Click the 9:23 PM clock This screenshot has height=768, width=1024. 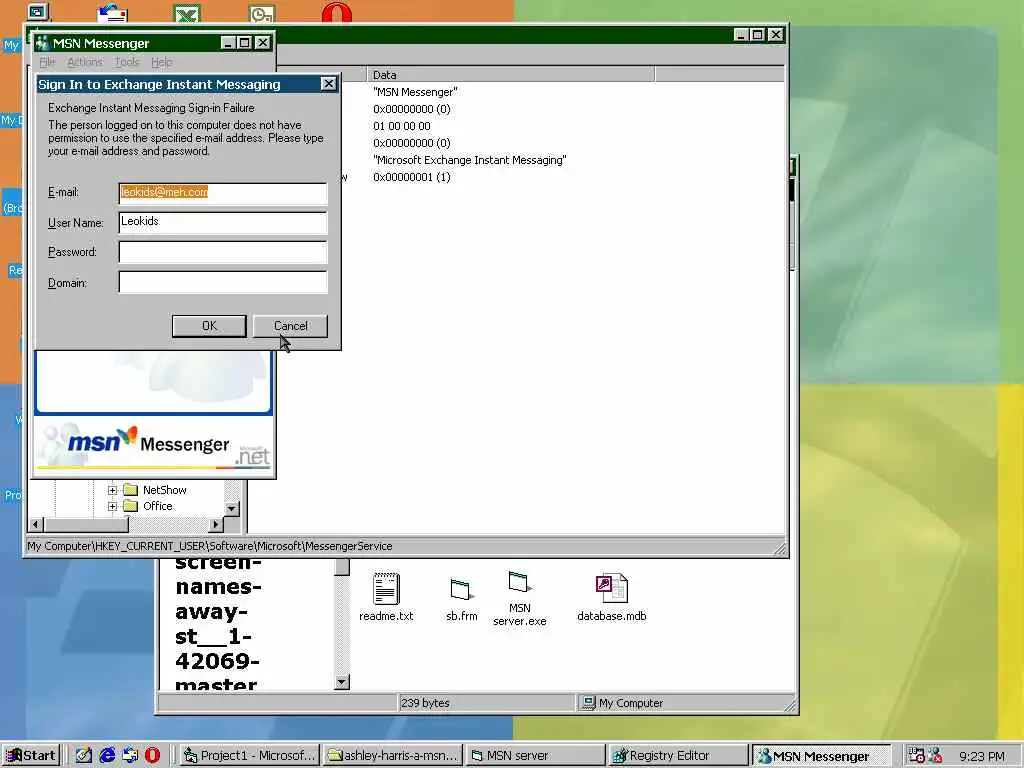click(x=982, y=756)
